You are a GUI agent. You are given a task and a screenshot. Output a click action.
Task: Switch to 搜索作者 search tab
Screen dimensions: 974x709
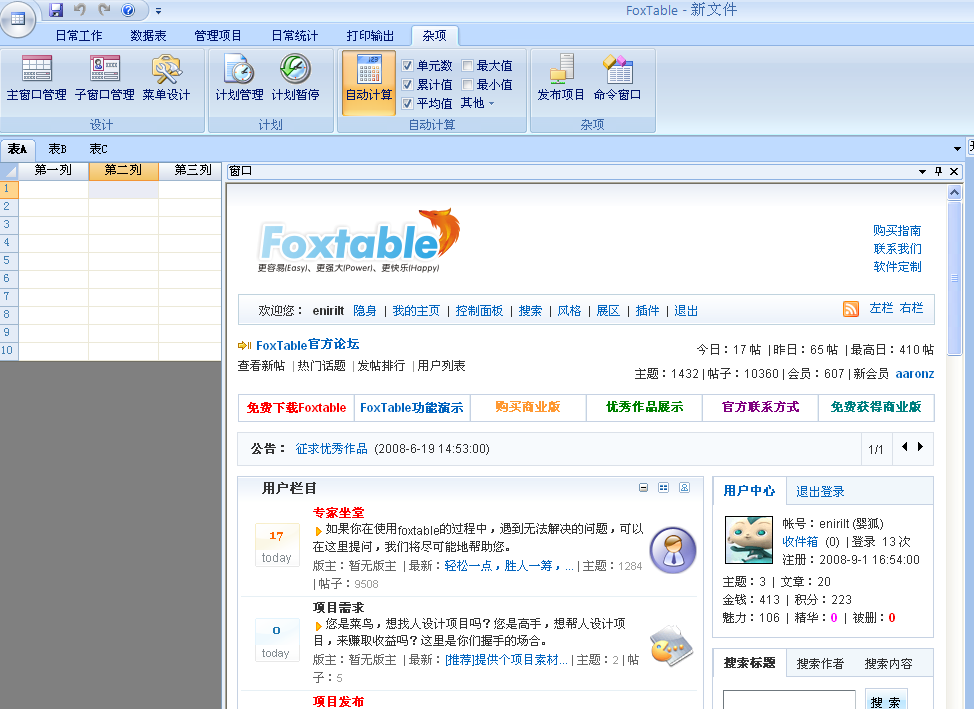pos(820,664)
